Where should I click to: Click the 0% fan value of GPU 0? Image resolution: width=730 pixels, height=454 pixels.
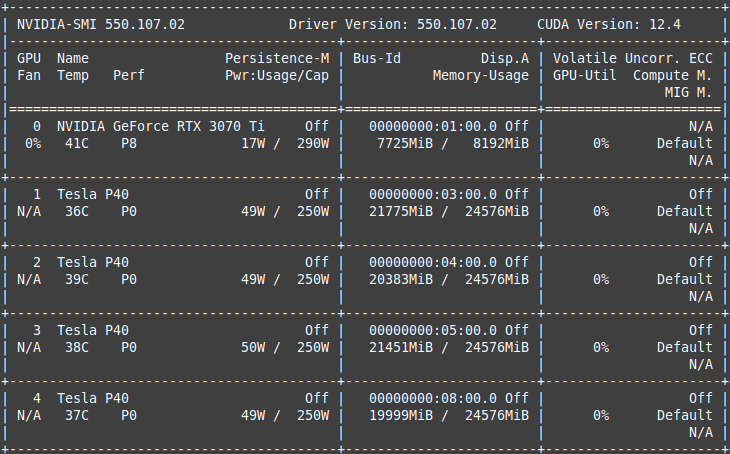33,143
